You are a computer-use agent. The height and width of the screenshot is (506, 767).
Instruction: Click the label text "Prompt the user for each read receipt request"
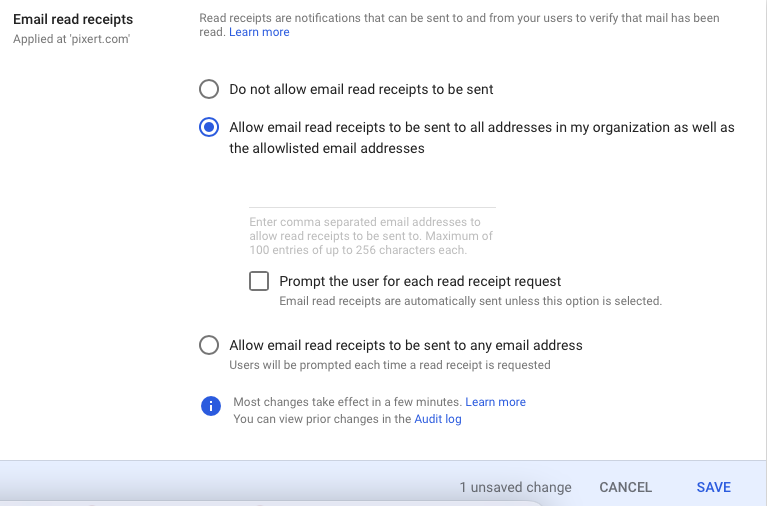[x=420, y=281]
